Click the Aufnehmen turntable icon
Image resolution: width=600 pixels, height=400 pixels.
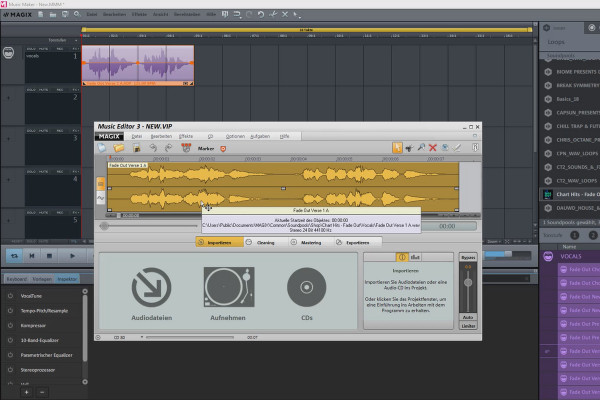click(x=229, y=287)
